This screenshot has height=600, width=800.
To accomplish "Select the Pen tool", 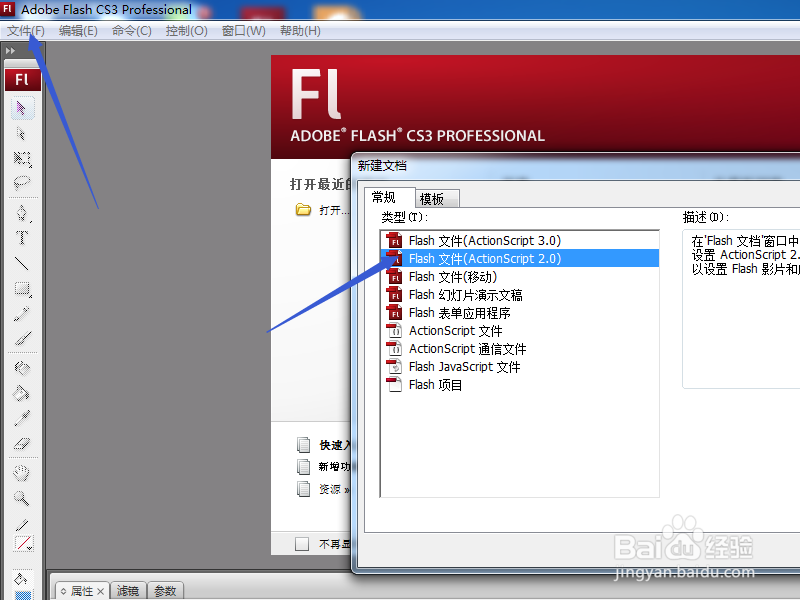I will pyautogui.click(x=22, y=211).
